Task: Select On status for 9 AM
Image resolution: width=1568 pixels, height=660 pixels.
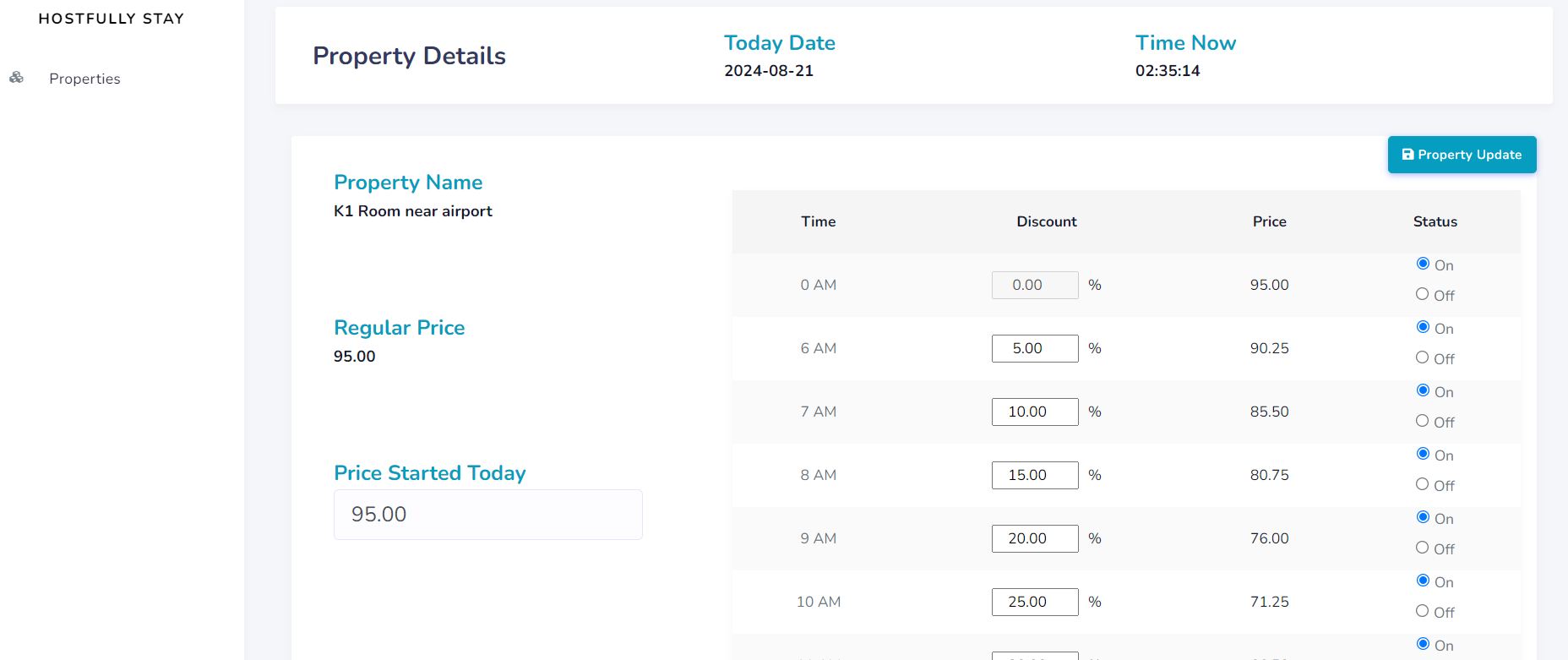Action: click(1423, 517)
